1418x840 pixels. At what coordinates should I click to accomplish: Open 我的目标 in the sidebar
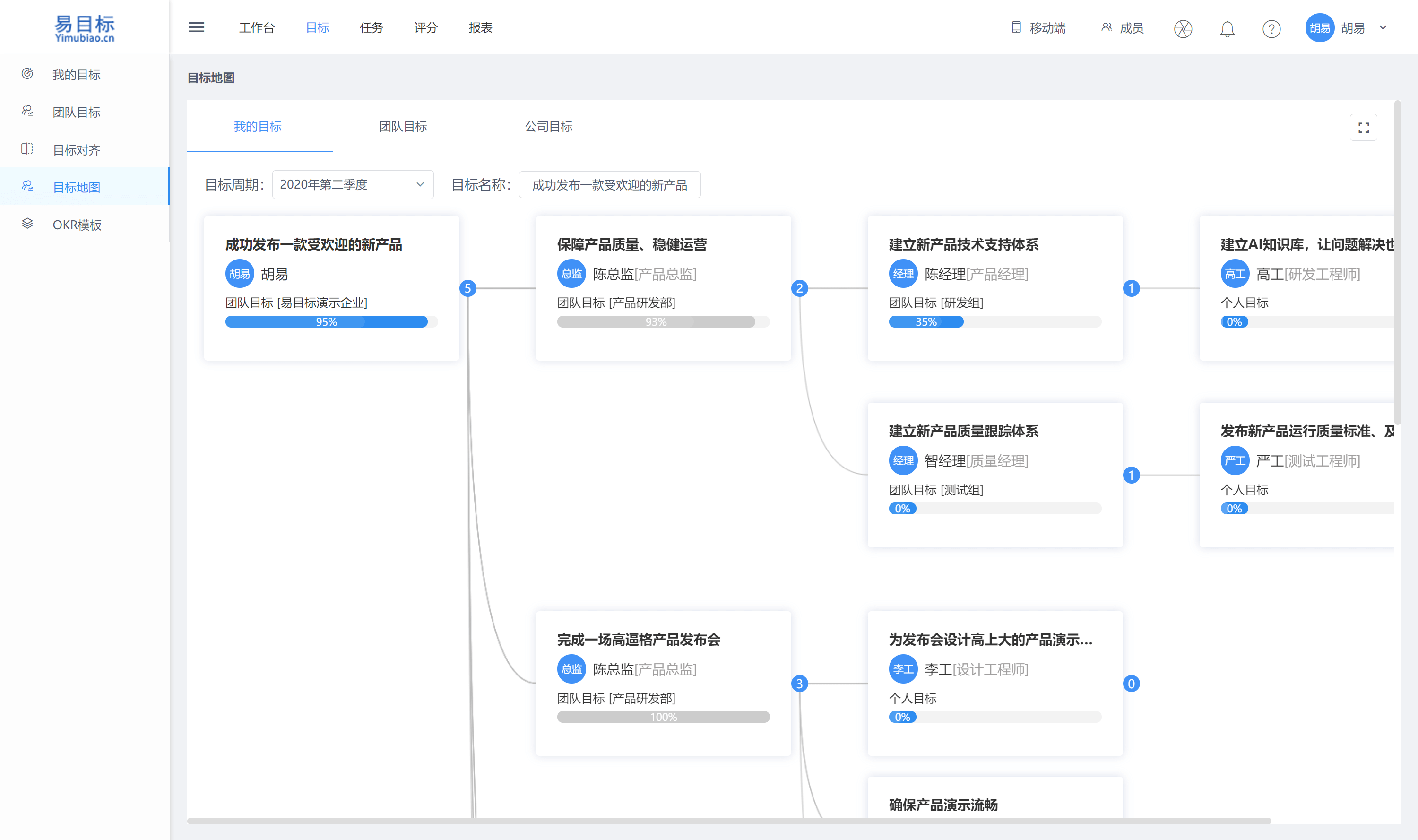pyautogui.click(x=85, y=74)
